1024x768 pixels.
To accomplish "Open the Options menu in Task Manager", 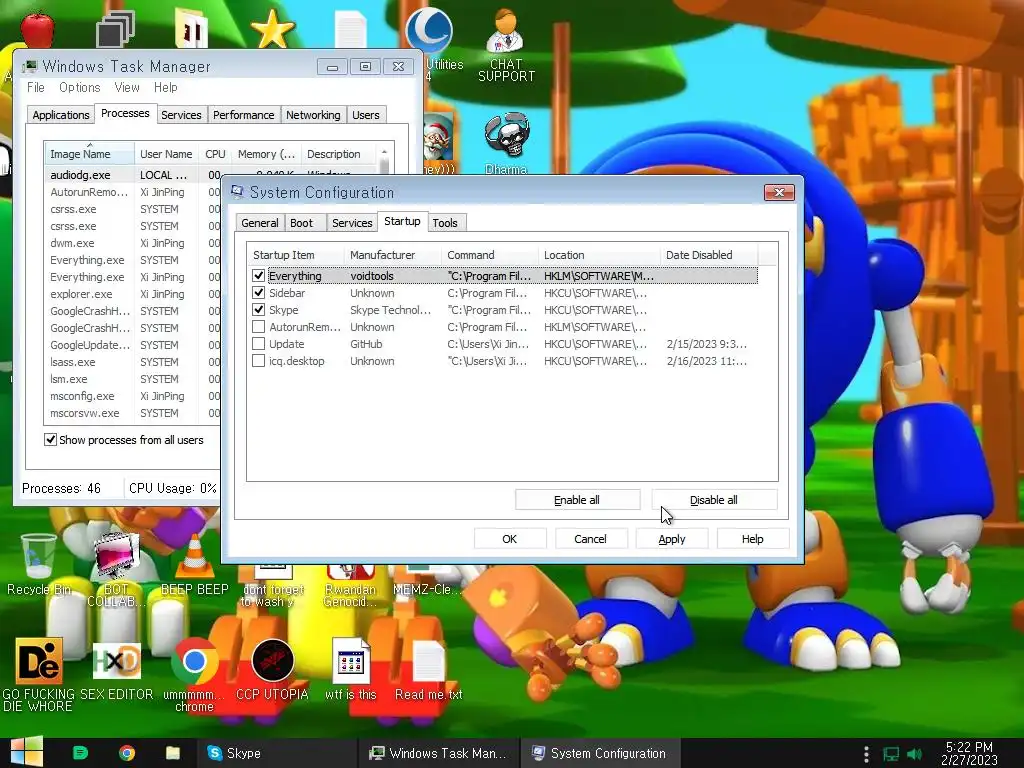I will 80,88.
